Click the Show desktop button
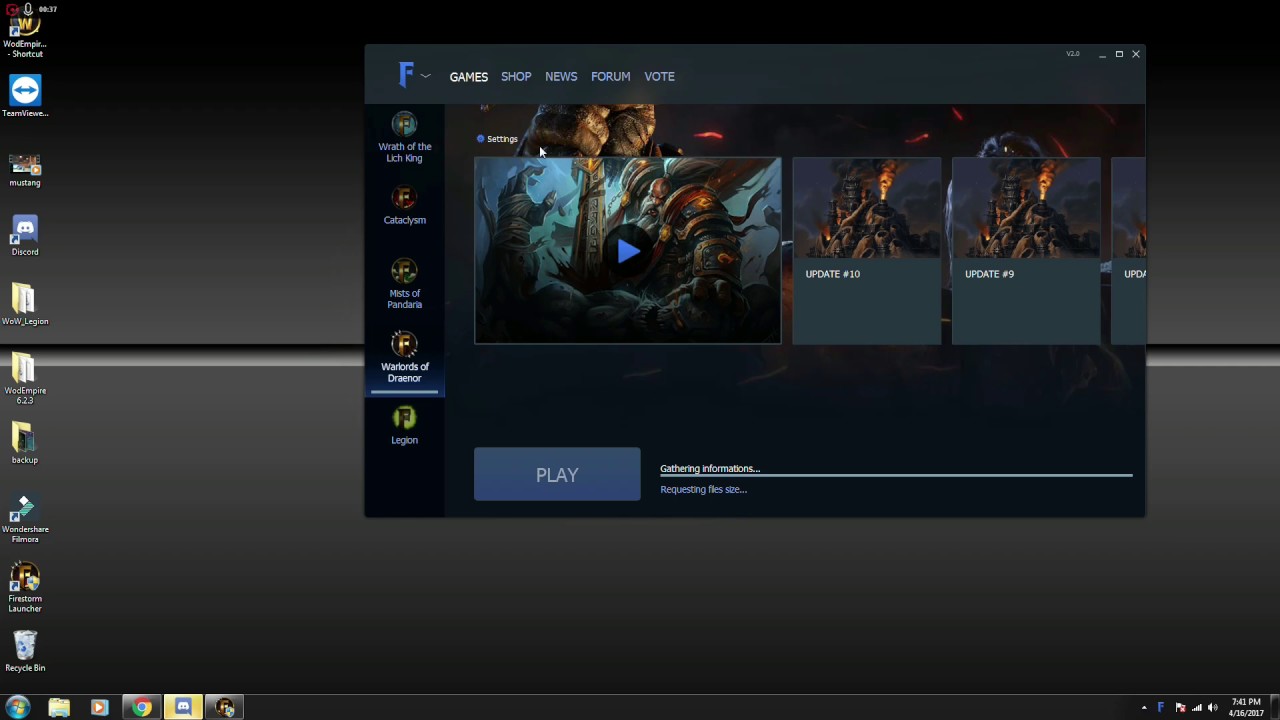Screen dimensions: 1280x720 1274,707
